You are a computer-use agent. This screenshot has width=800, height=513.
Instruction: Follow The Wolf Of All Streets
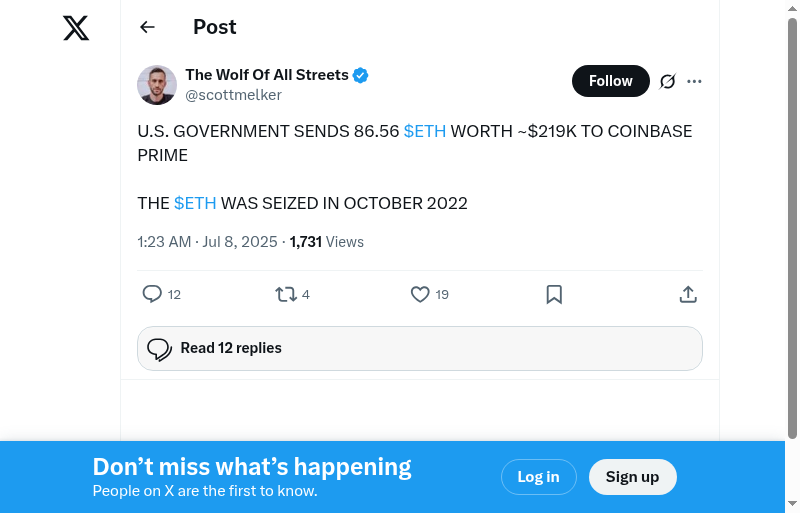(610, 81)
